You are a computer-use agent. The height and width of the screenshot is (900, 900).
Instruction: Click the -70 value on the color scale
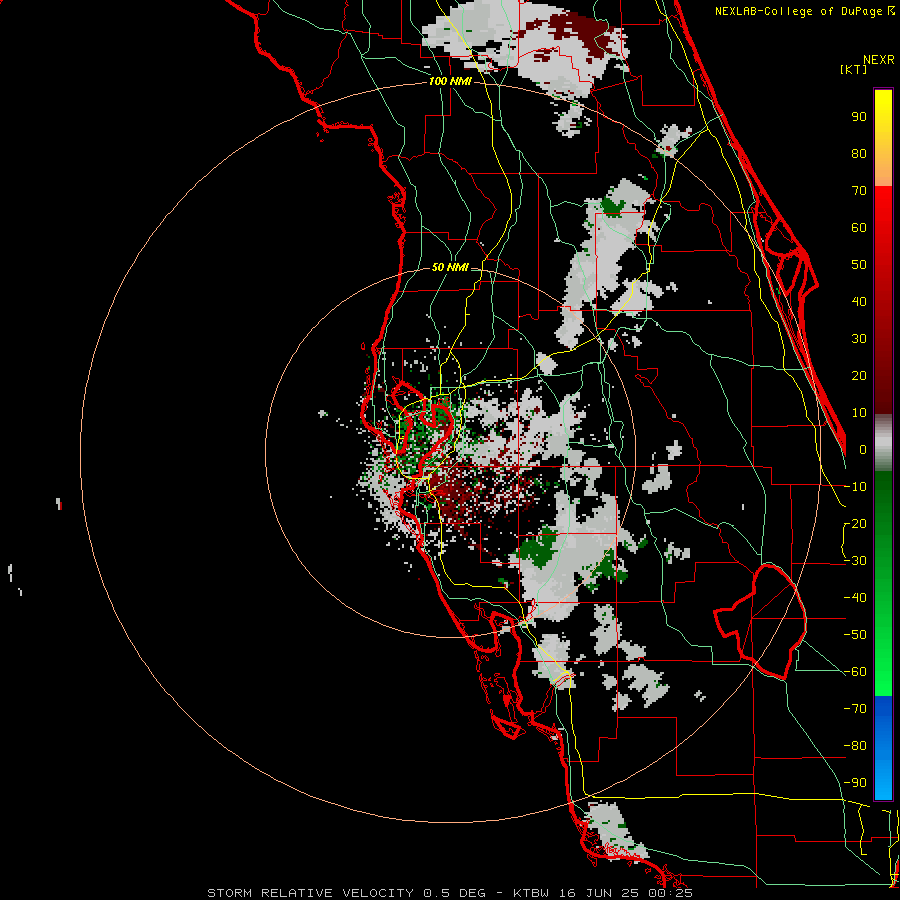coord(856,709)
